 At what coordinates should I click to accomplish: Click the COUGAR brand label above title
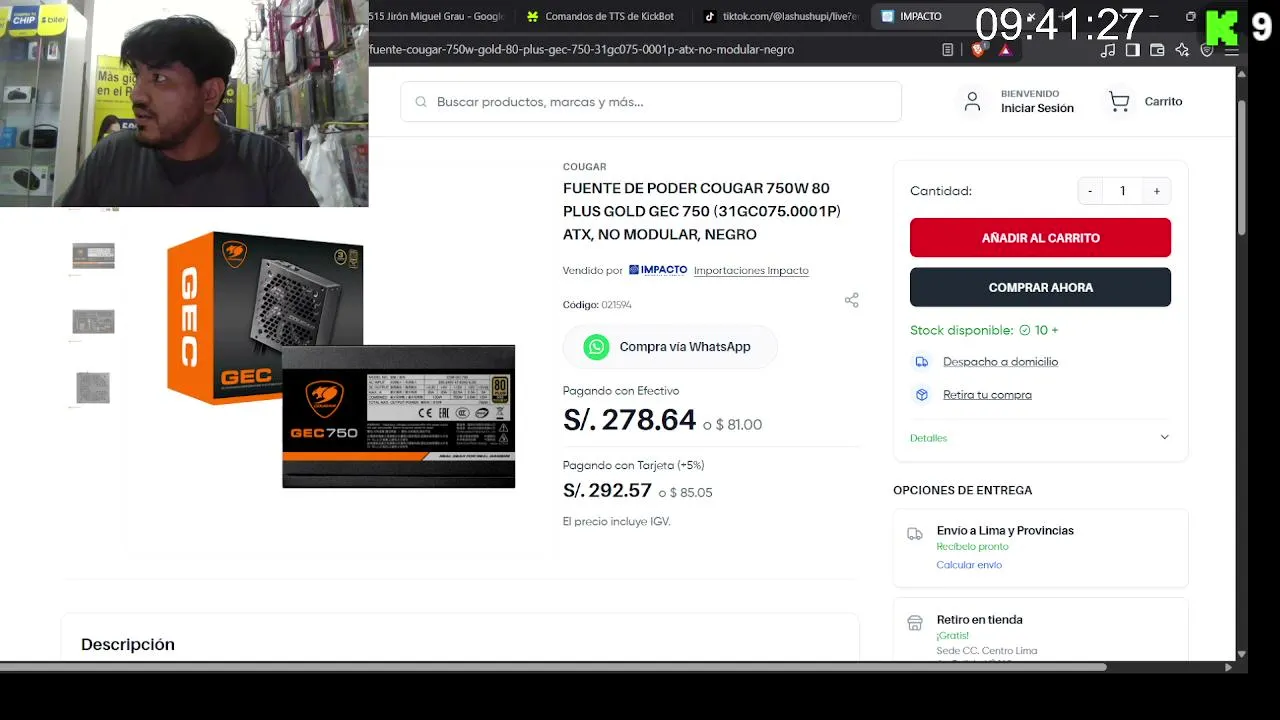584,167
